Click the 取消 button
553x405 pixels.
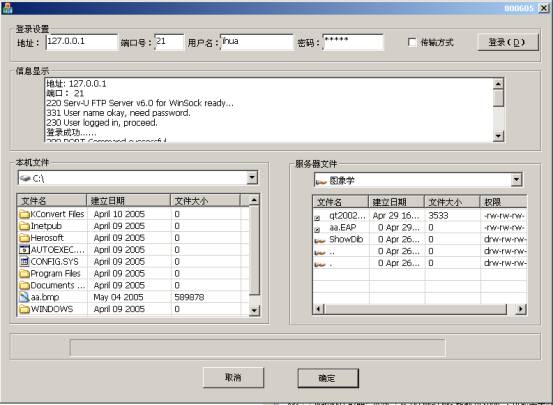tap(233, 377)
